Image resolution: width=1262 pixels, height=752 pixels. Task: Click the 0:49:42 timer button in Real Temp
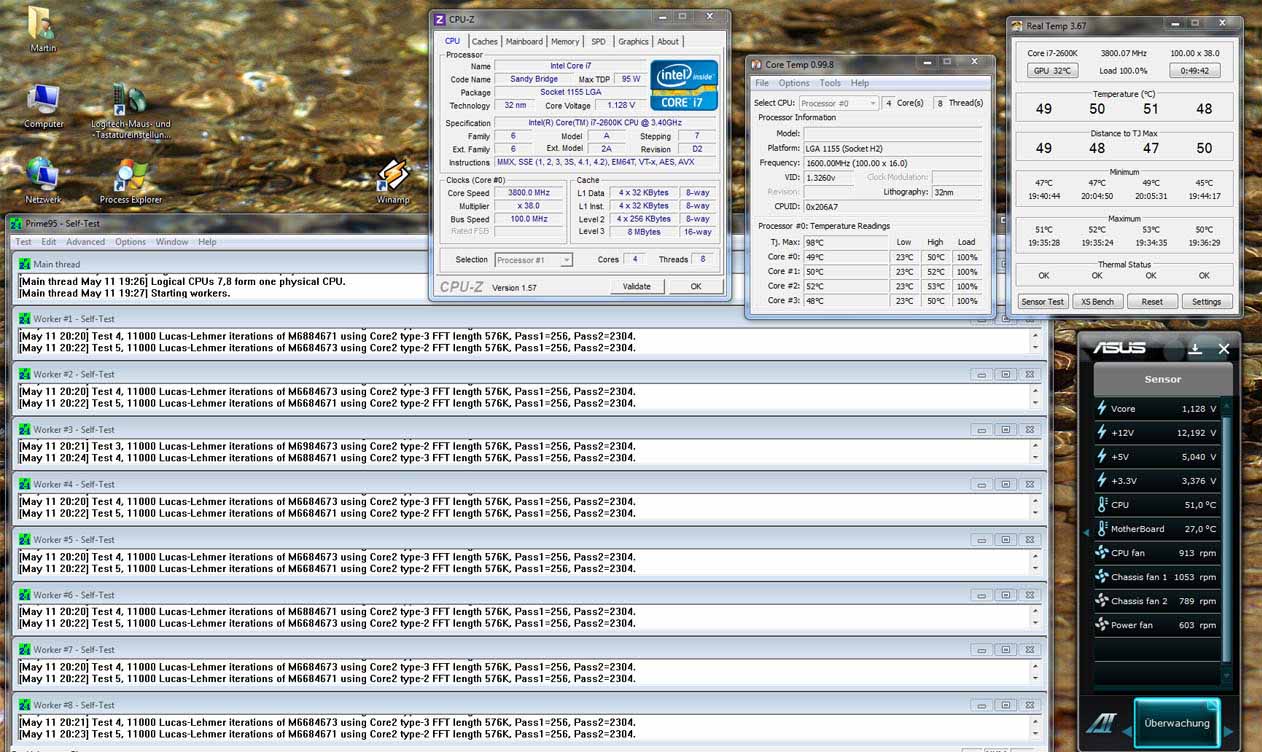[1195, 71]
